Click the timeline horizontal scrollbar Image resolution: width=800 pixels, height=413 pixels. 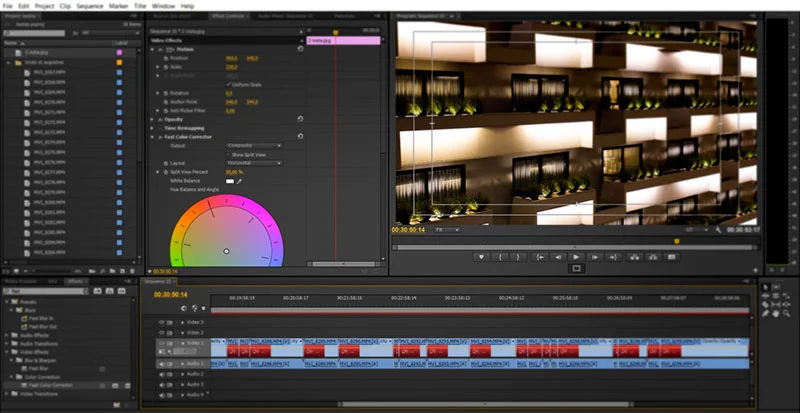tap(484, 404)
